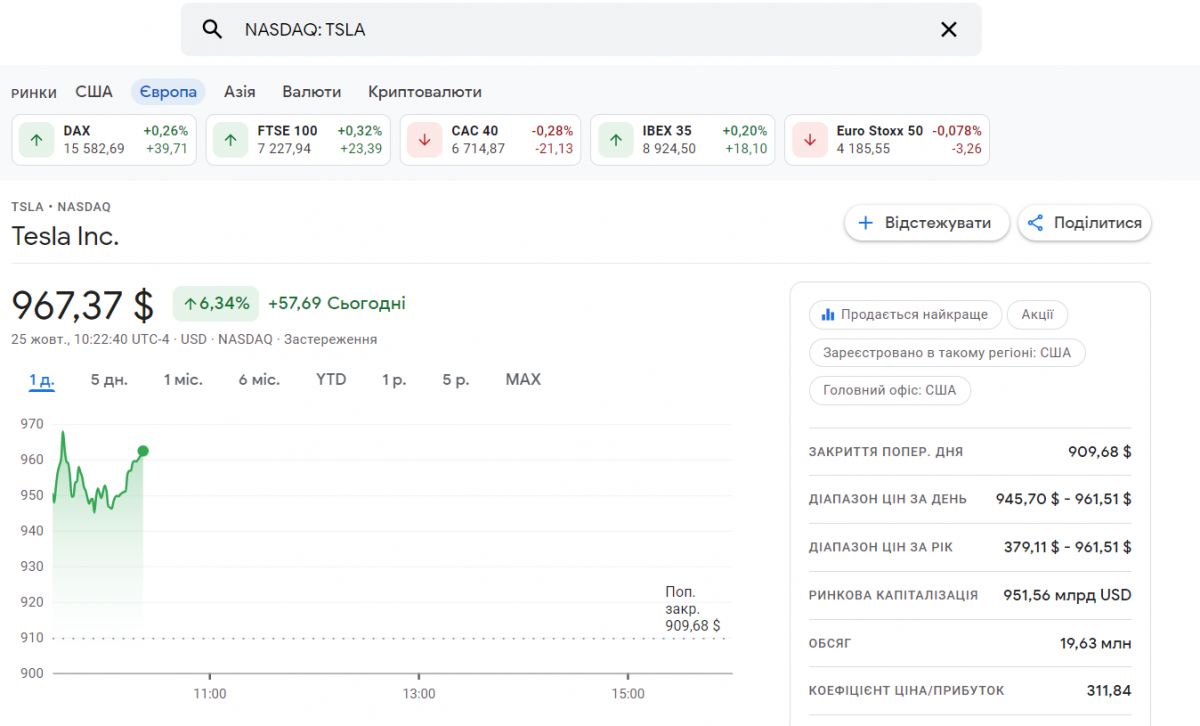The width and height of the screenshot is (1200, 726).
Task: Click the Поділитися share button
Action: (1085, 223)
